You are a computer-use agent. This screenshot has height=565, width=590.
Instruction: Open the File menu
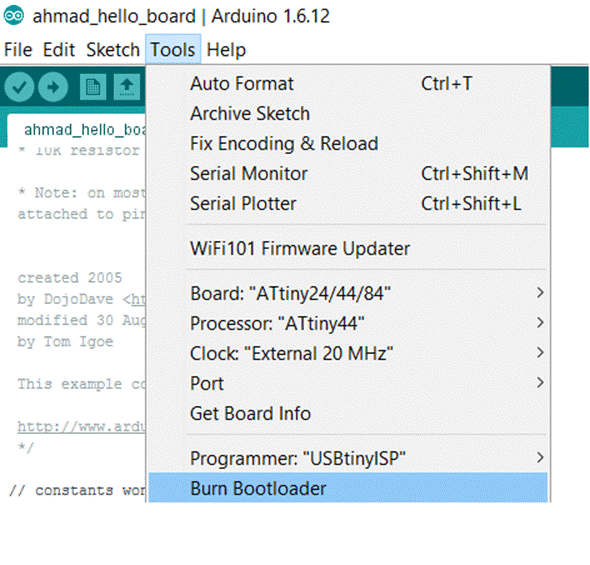click(x=18, y=50)
